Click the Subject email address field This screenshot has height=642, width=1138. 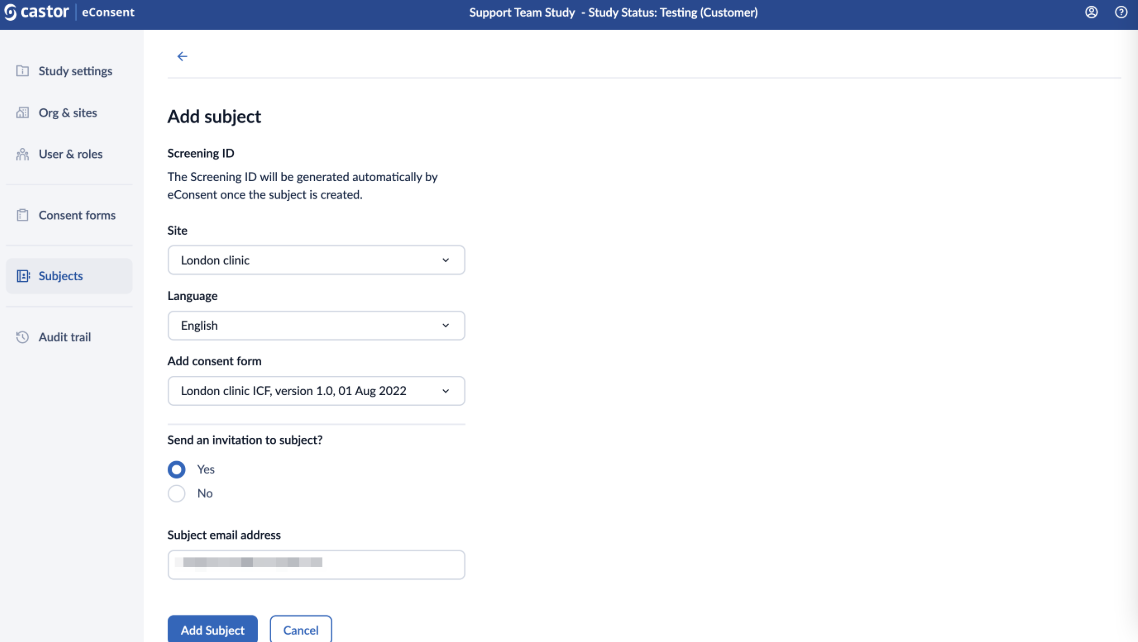(x=316, y=565)
